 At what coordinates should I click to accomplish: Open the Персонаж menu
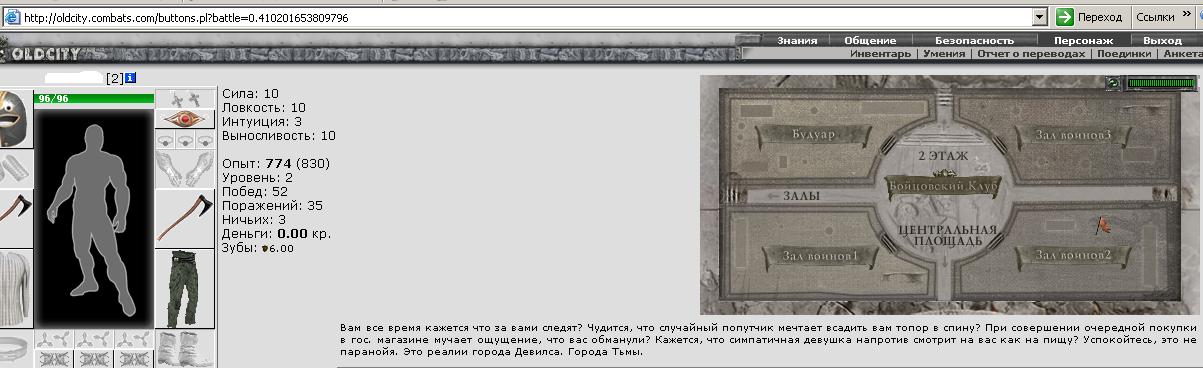click(1083, 40)
